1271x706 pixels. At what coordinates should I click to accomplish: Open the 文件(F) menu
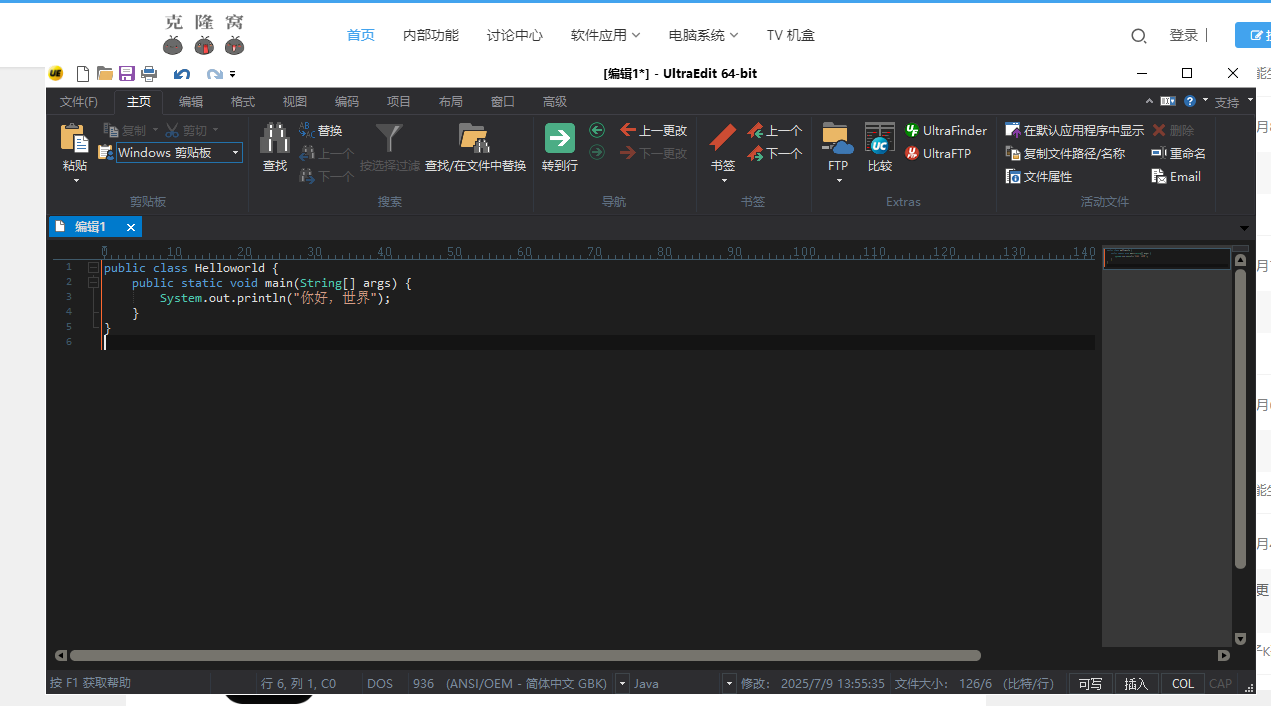[79, 101]
